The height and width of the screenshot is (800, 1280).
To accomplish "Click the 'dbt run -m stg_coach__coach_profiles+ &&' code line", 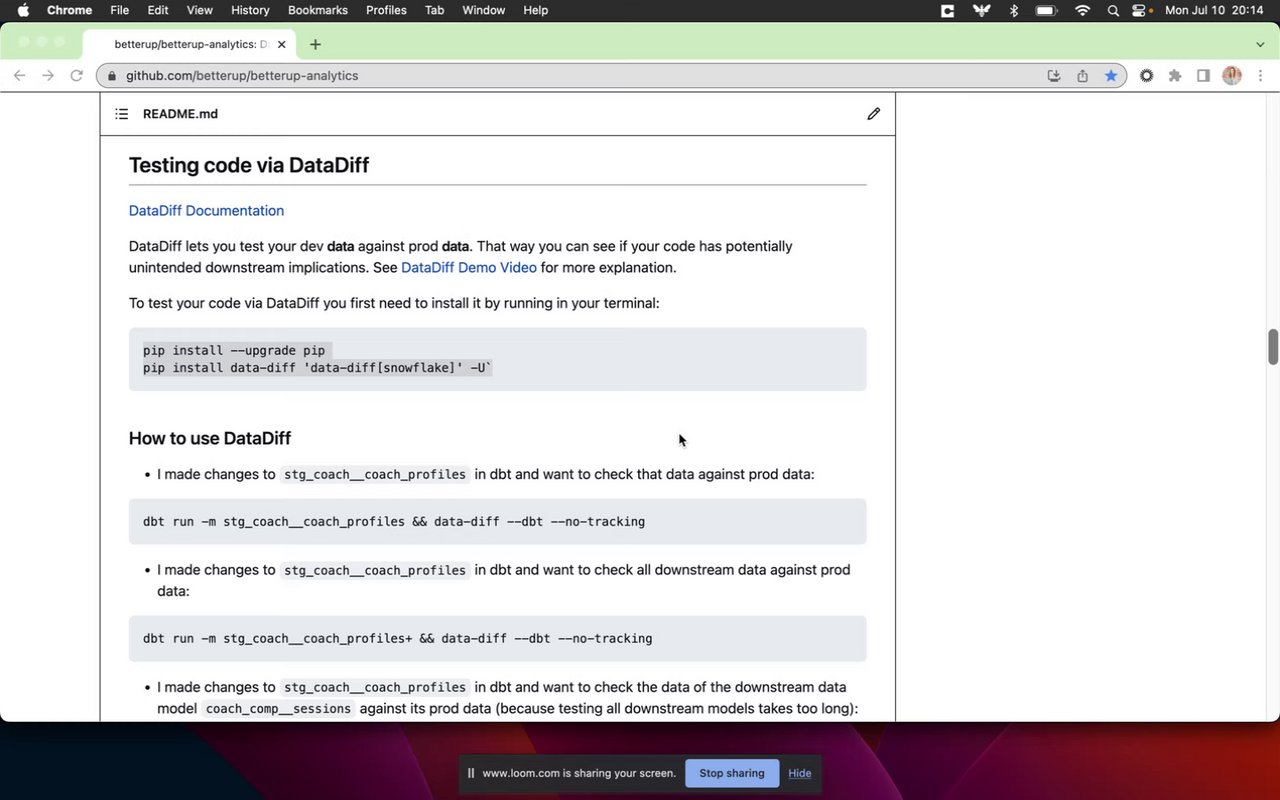I will [x=398, y=639].
